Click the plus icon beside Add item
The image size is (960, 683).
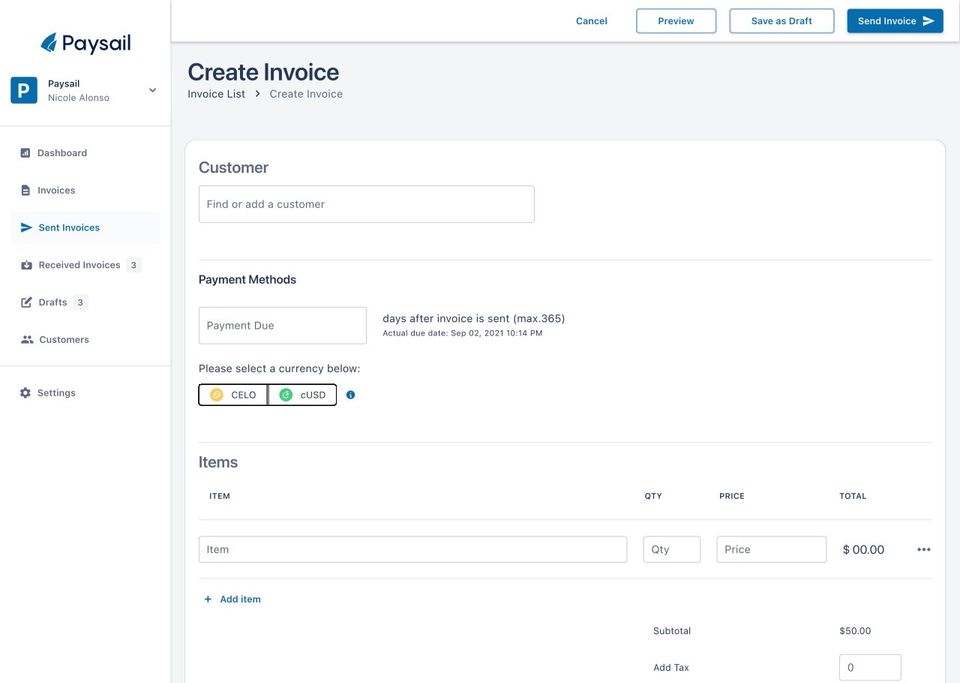[208, 599]
